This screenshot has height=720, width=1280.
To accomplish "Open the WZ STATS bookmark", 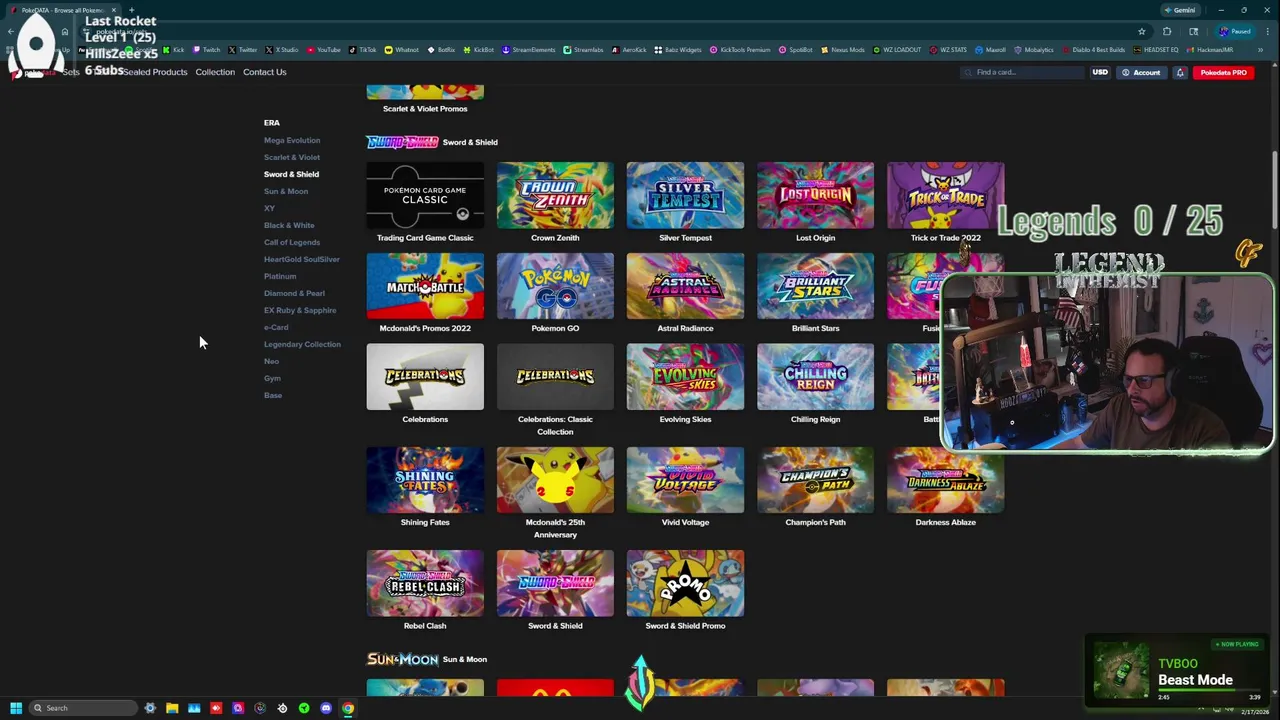I will [x=948, y=50].
